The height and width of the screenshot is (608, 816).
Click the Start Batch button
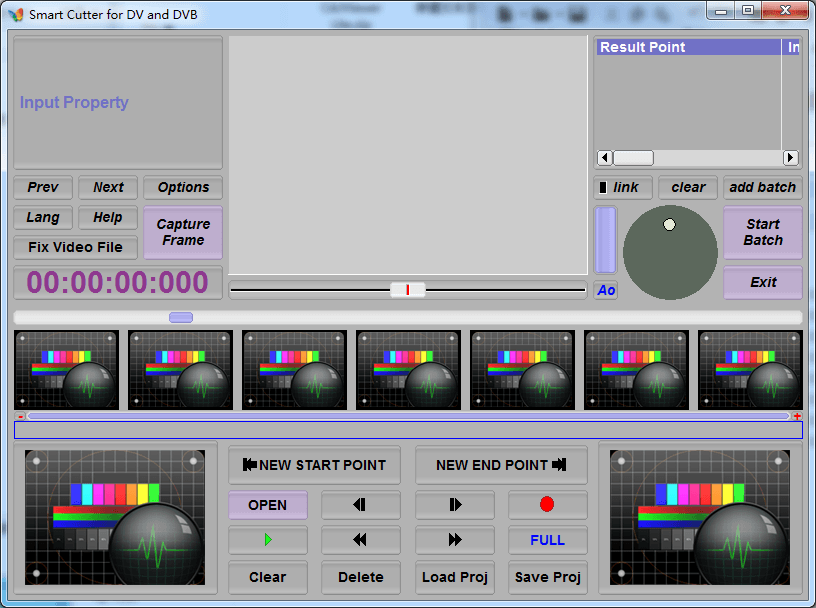click(x=762, y=232)
